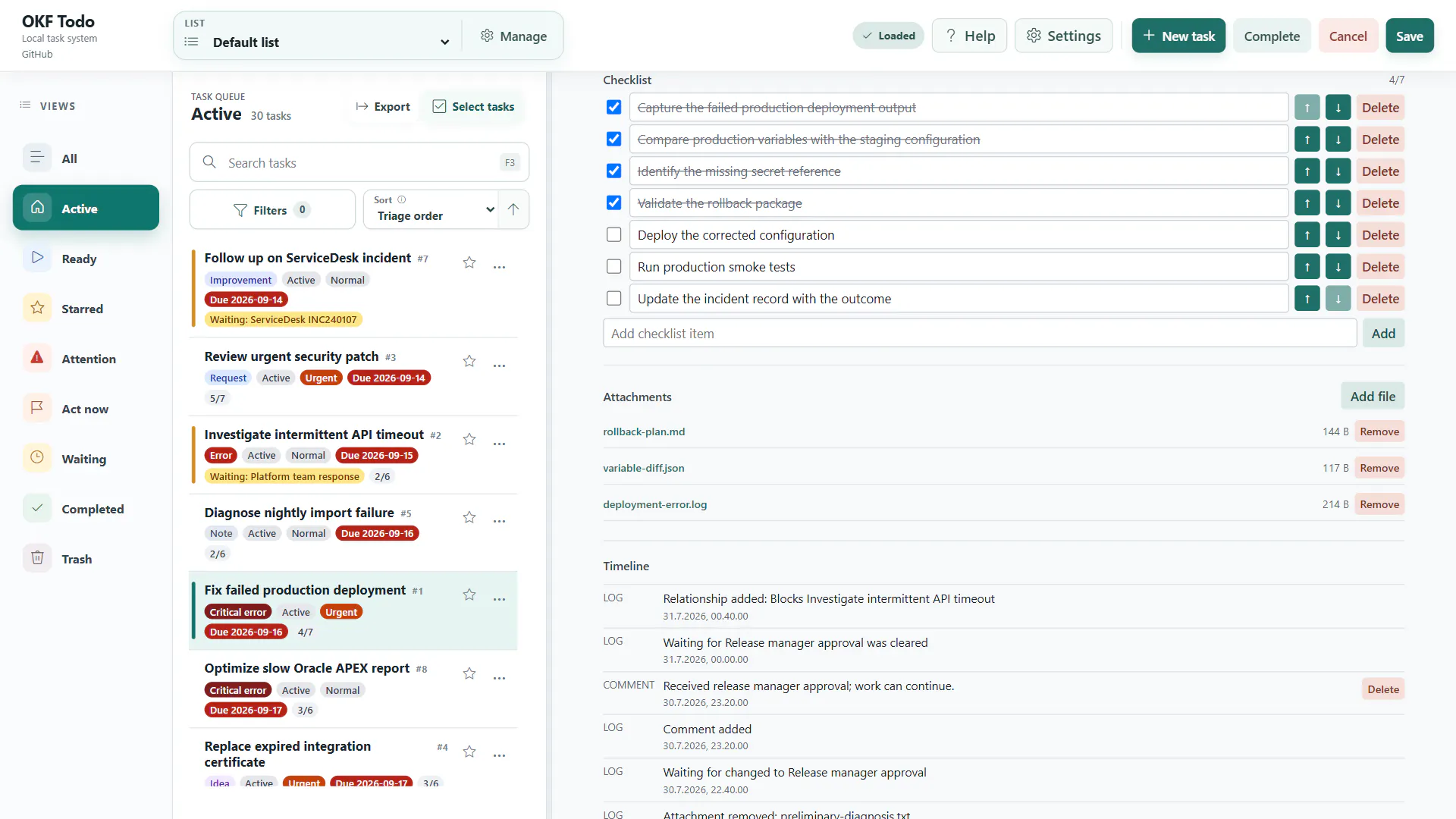Image resolution: width=1456 pixels, height=819 pixels.
Task: Check 'Deploy the corrected configuration'
Action: point(613,235)
